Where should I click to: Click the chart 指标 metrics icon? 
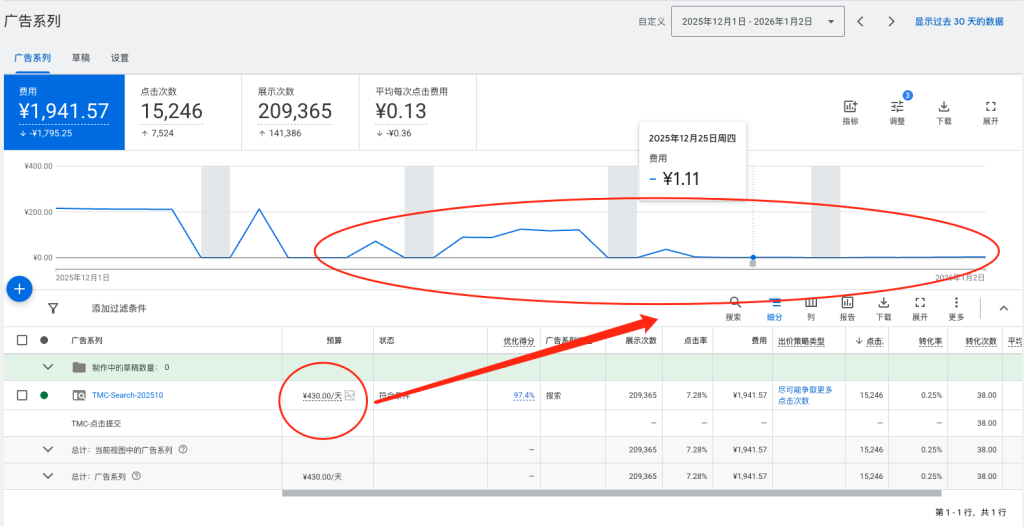pos(850,106)
